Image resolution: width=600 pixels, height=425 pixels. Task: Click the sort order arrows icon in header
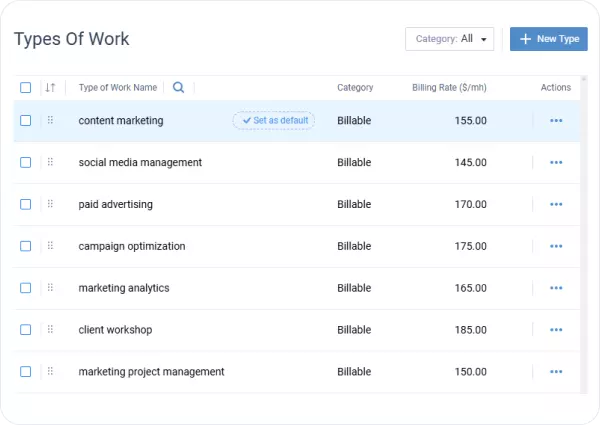50,88
